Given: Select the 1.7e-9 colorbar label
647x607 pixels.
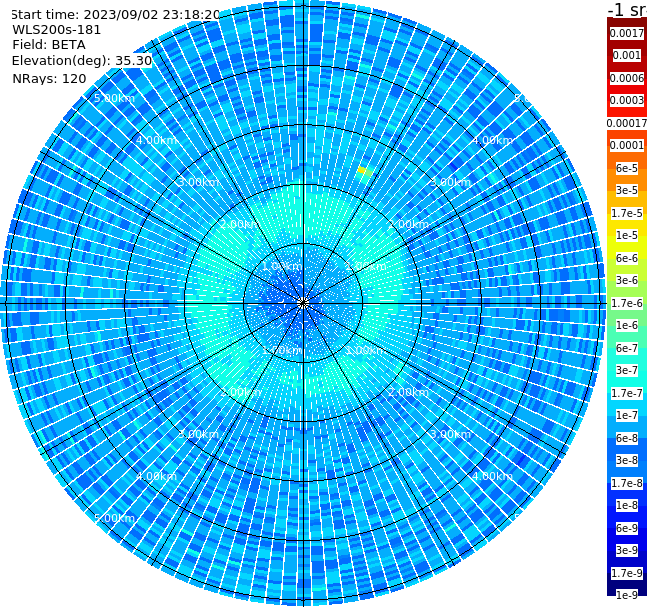Looking at the screenshot, I should click(x=627, y=573).
